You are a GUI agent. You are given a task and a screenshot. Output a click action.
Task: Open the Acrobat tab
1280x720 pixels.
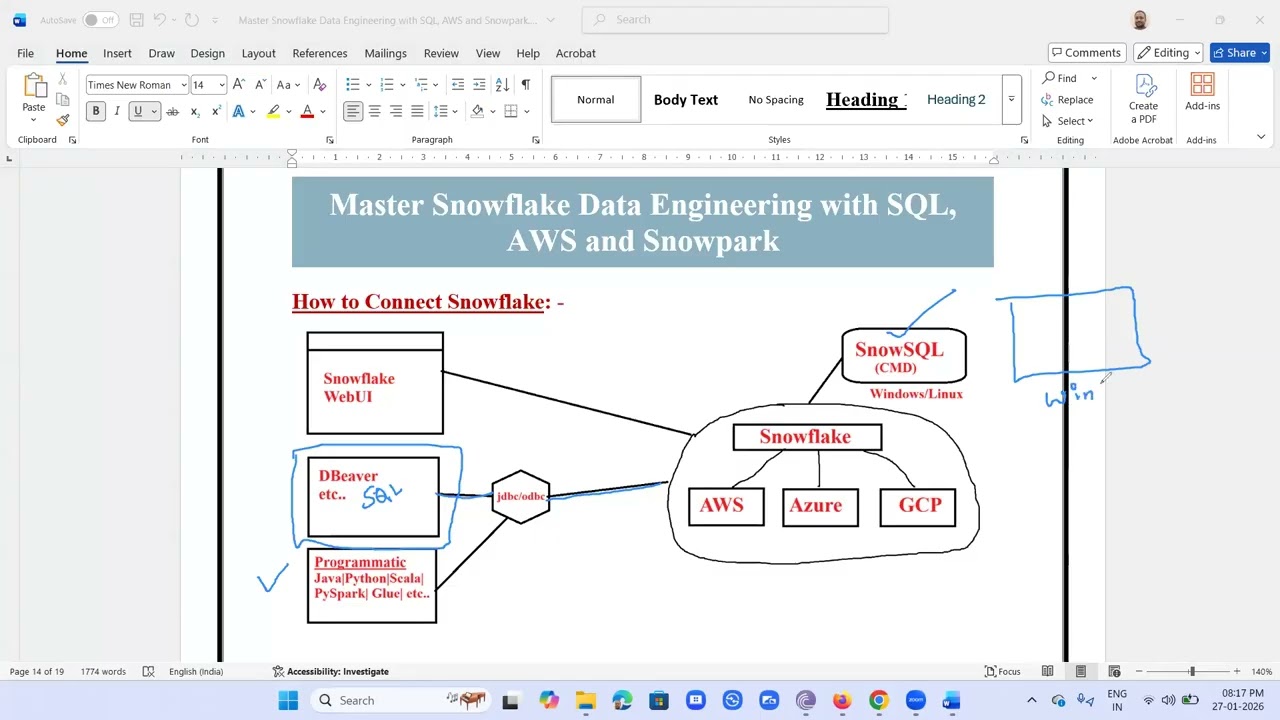575,53
